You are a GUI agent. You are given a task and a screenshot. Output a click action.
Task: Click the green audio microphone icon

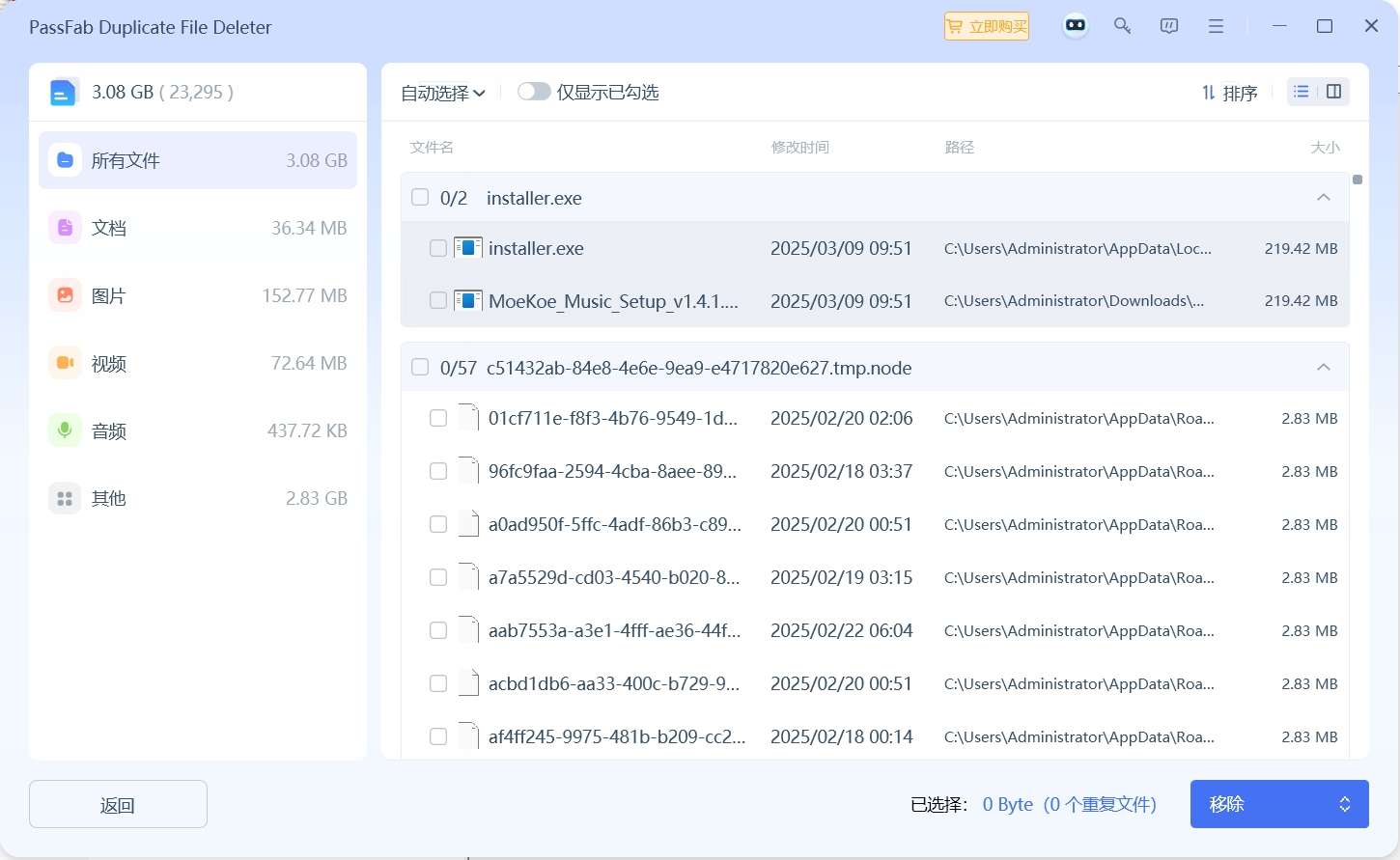click(x=65, y=430)
